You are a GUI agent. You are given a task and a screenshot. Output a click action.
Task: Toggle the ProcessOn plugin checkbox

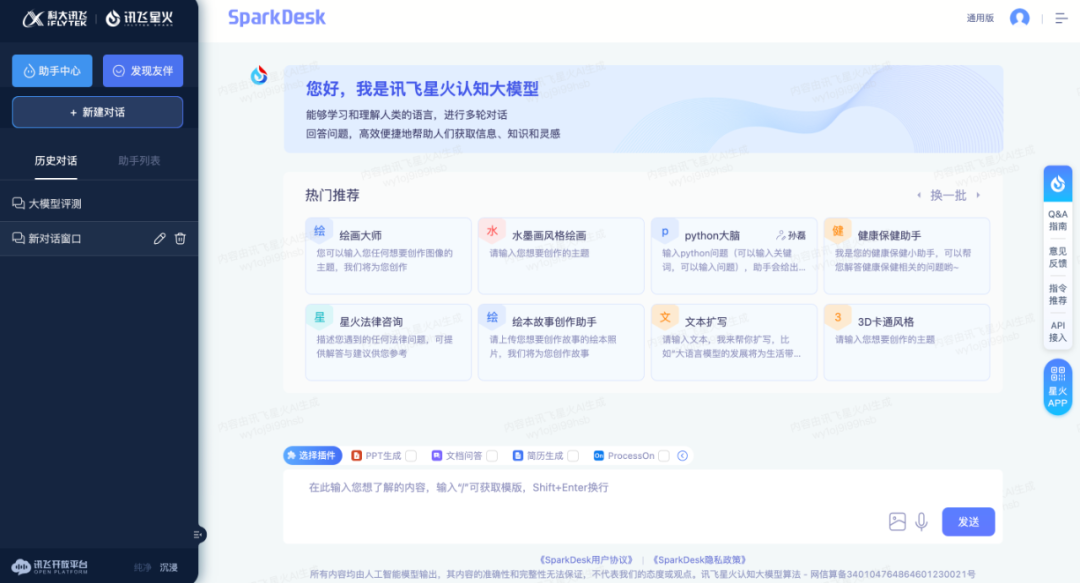pyautogui.click(x=662, y=455)
